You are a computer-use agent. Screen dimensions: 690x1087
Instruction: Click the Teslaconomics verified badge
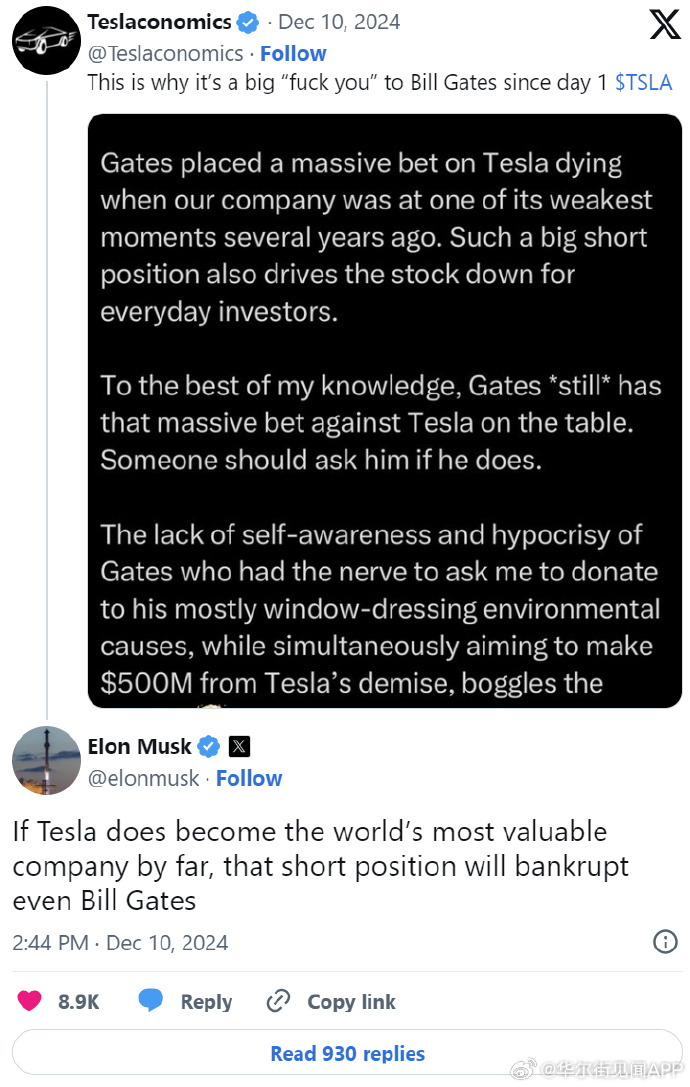248,23
